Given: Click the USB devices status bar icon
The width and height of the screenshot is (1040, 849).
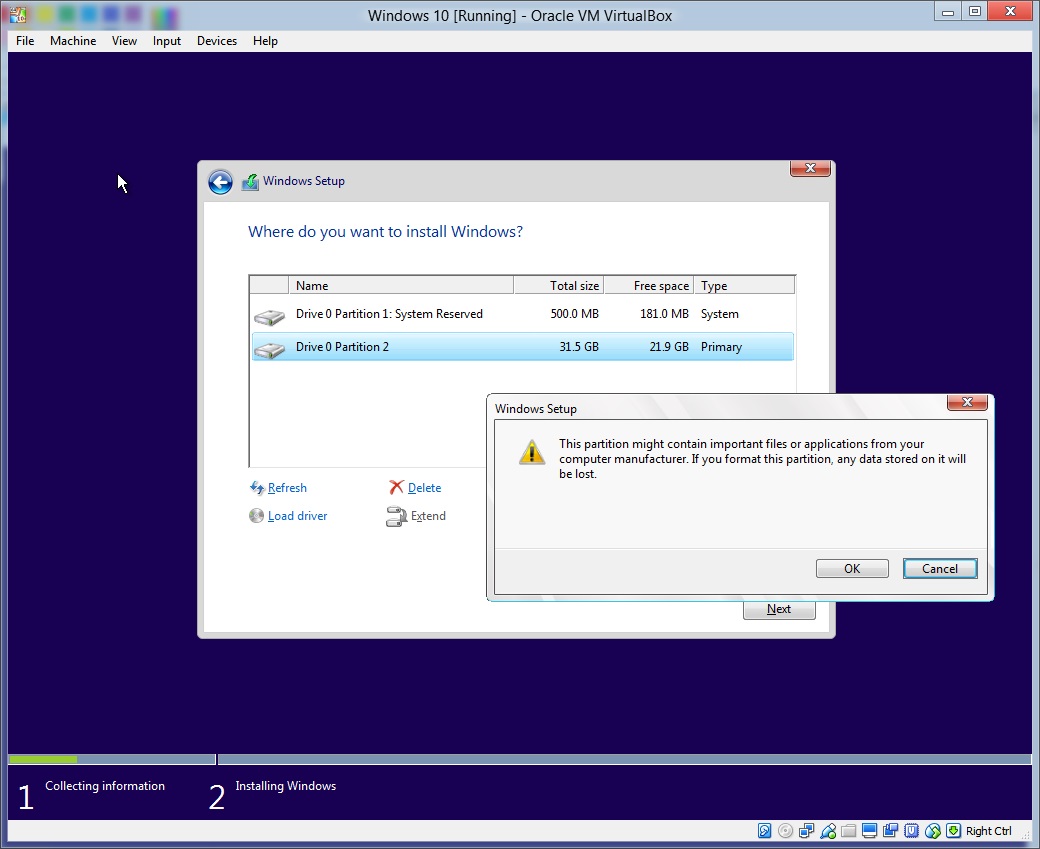Looking at the screenshot, I should click(828, 830).
